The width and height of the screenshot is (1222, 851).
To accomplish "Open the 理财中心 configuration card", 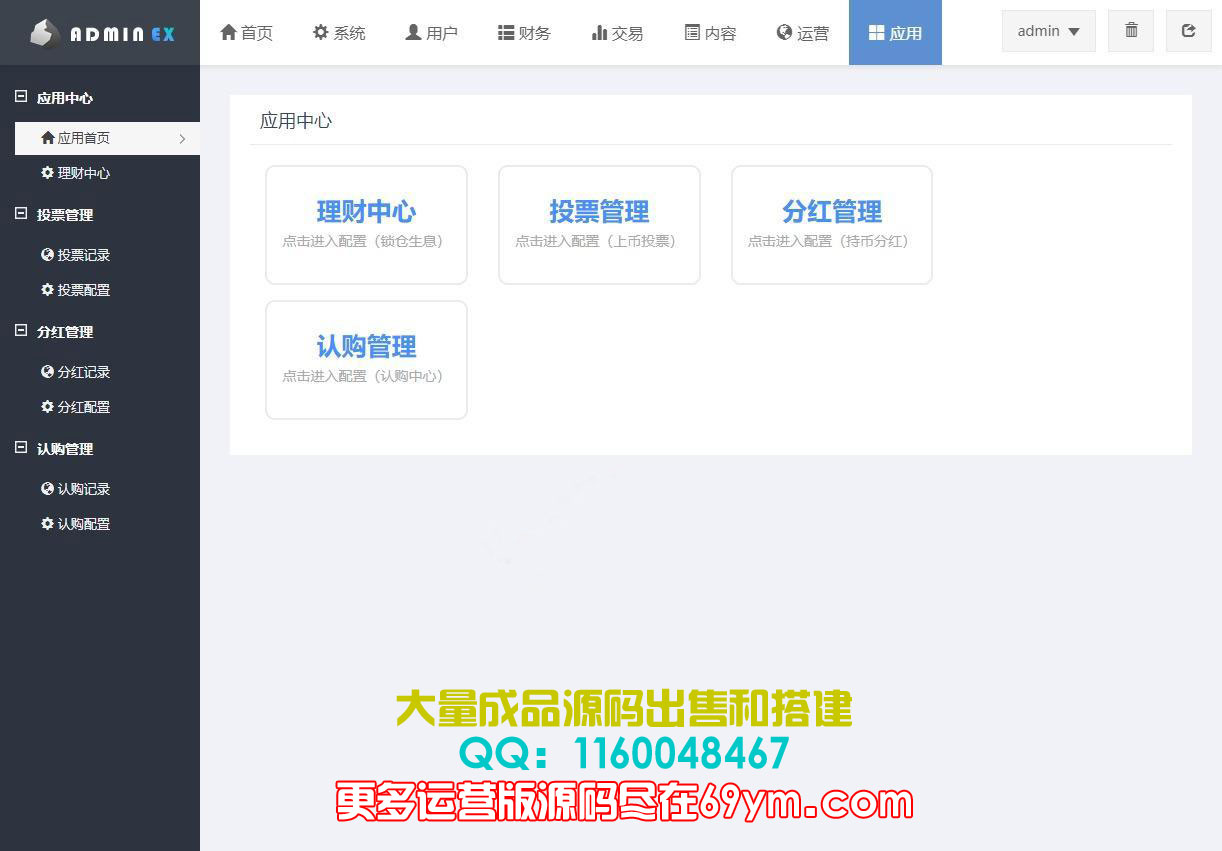I will point(366,225).
